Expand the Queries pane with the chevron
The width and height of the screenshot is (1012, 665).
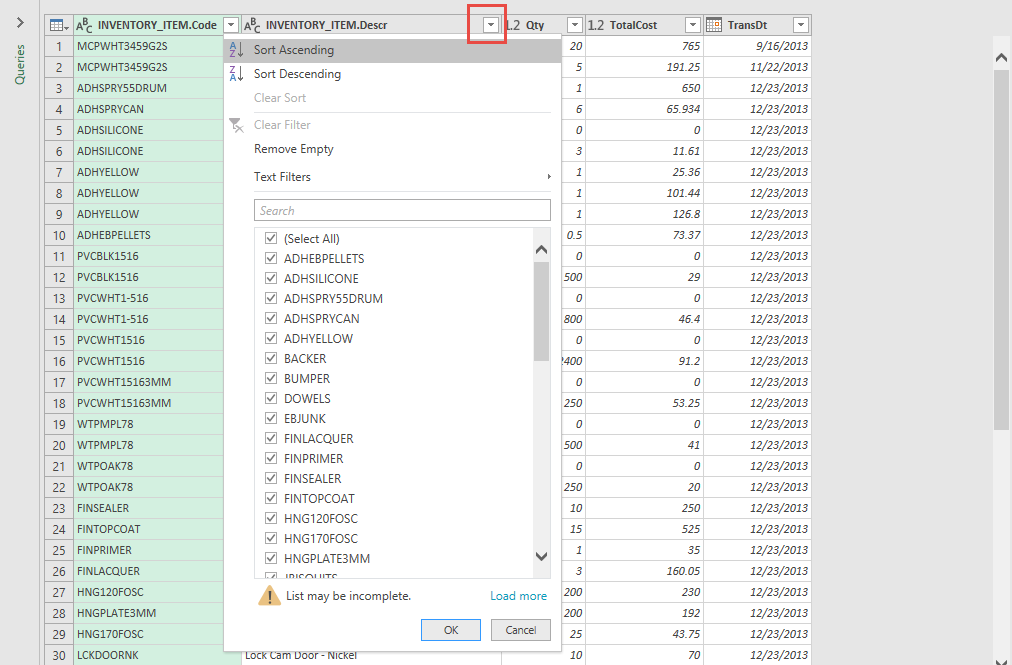click(20, 22)
